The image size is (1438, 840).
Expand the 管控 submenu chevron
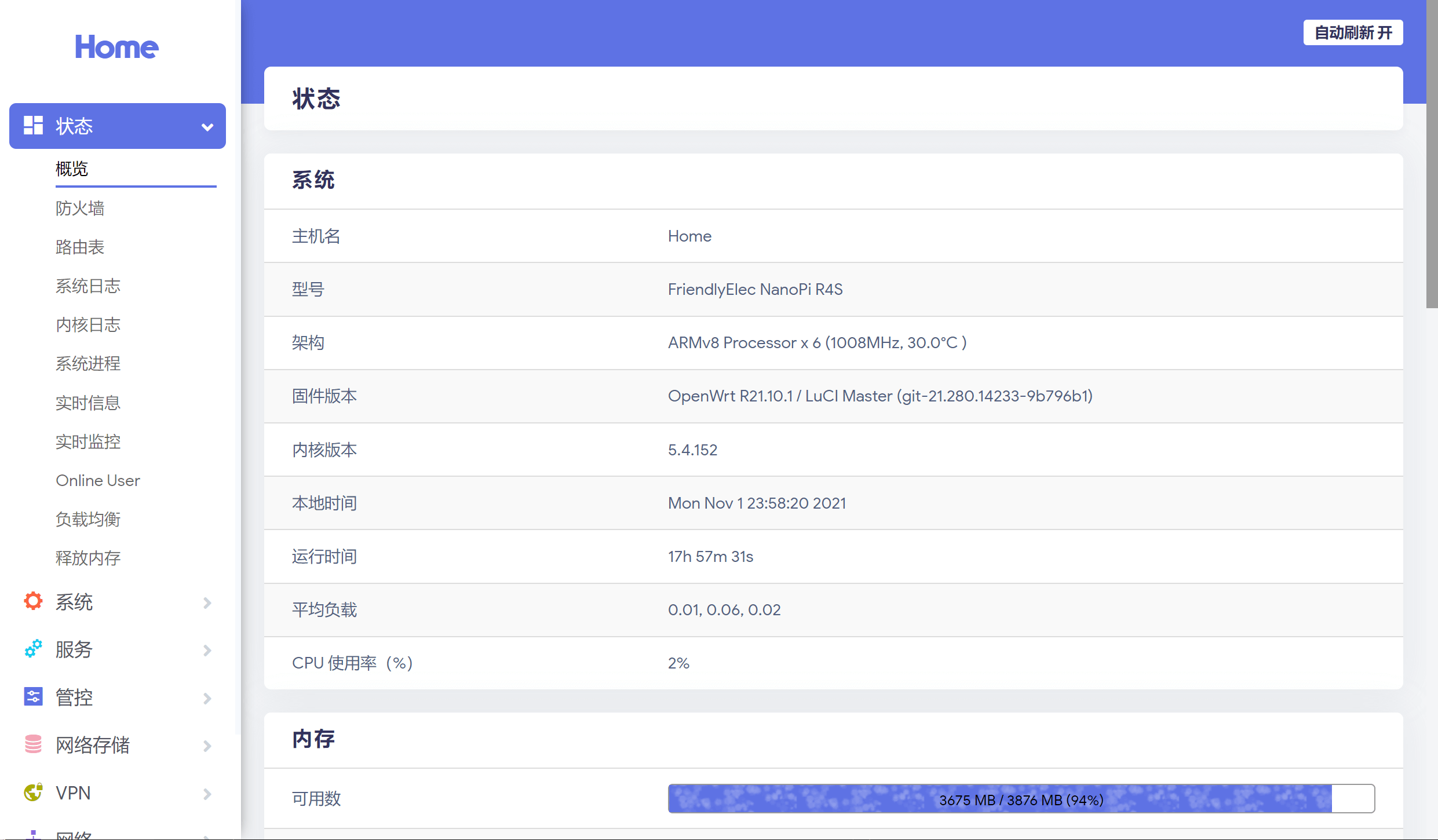(207, 698)
